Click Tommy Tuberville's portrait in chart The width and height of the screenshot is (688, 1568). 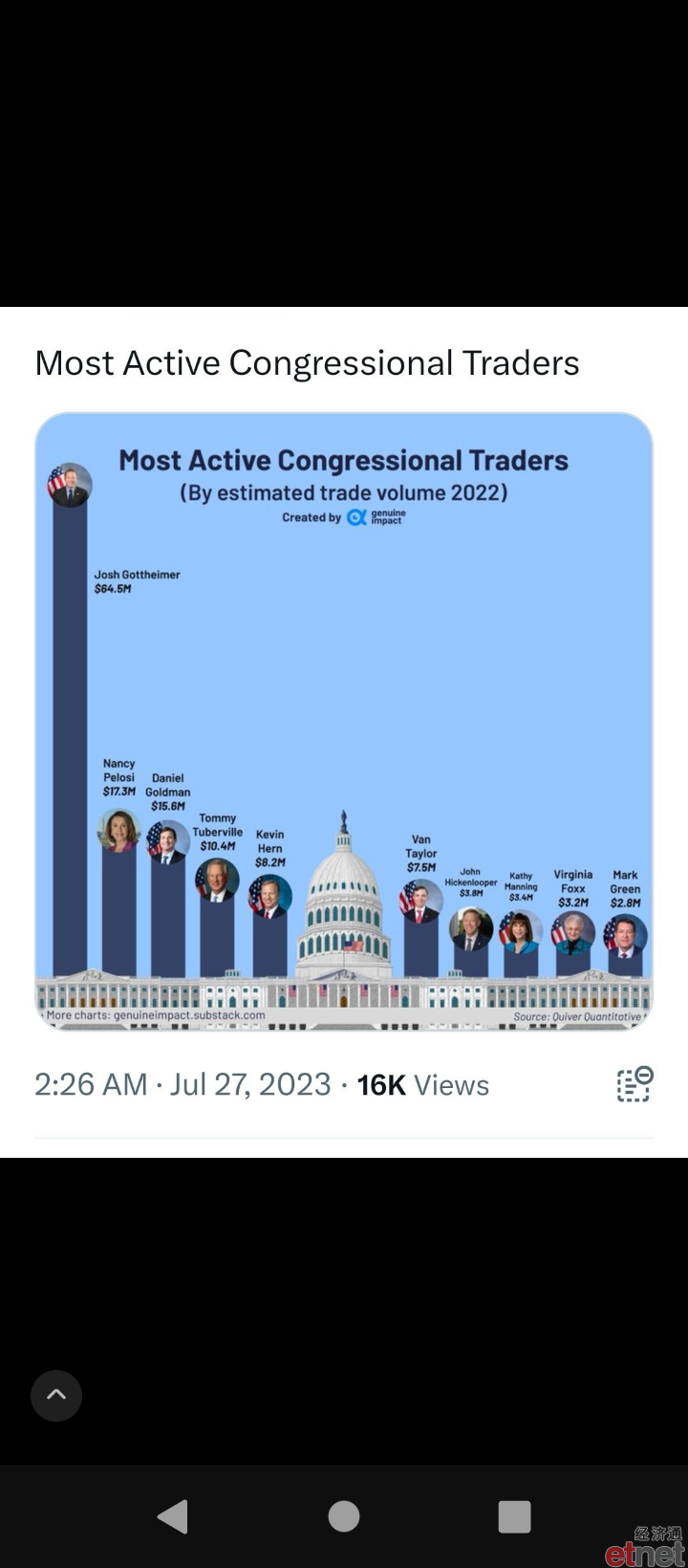pyautogui.click(x=218, y=881)
